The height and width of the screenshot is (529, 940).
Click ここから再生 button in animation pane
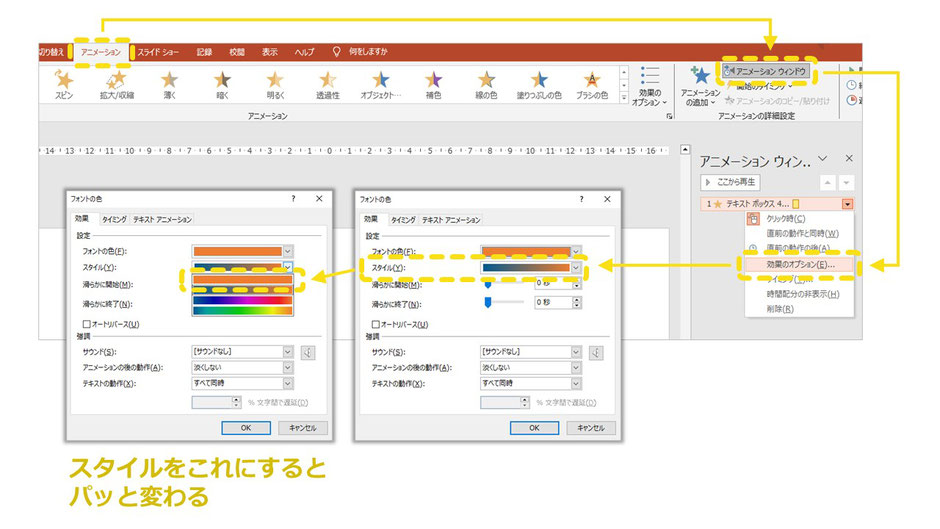point(730,182)
